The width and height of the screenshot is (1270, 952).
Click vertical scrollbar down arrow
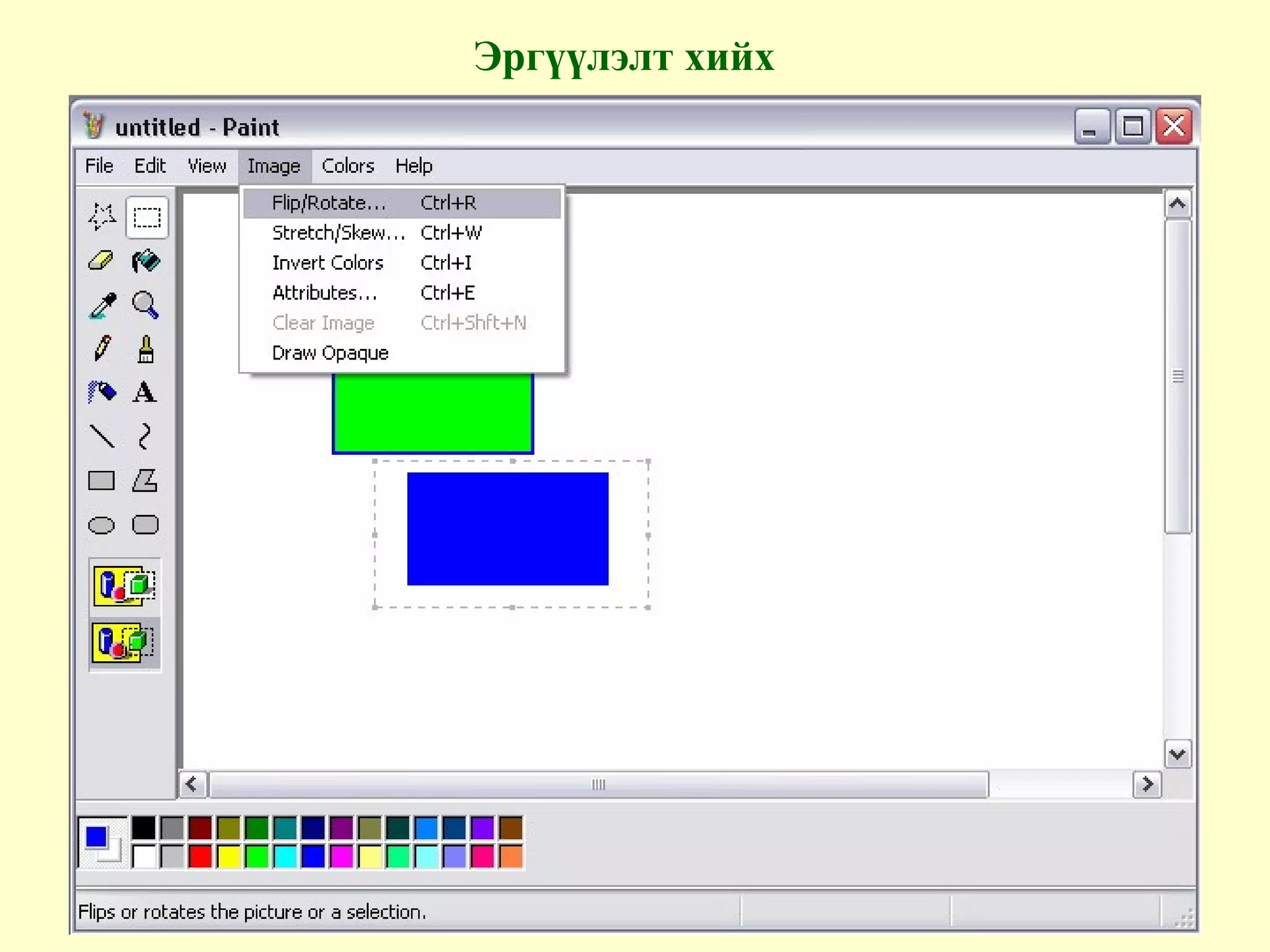coord(1177,754)
